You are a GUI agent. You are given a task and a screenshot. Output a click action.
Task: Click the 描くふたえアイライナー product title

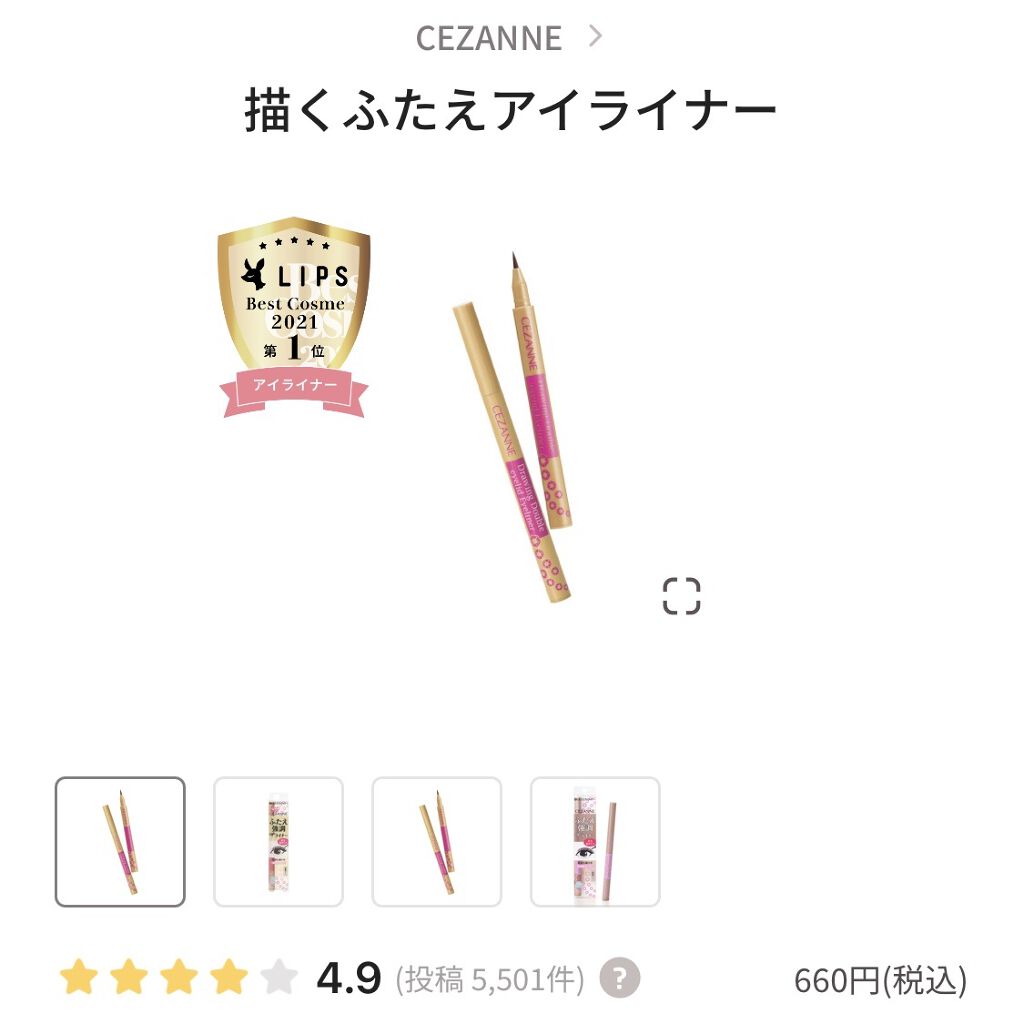tap(511, 110)
